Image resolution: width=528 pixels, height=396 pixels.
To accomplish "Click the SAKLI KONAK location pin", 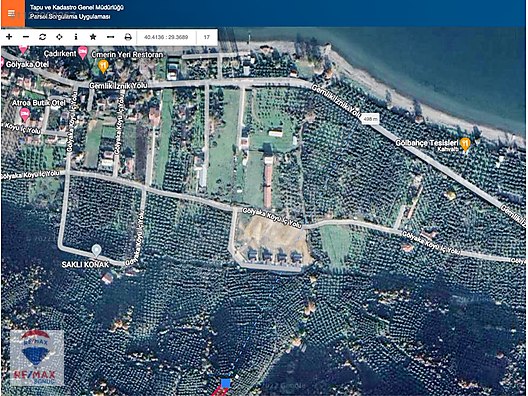I will [x=97, y=251].
